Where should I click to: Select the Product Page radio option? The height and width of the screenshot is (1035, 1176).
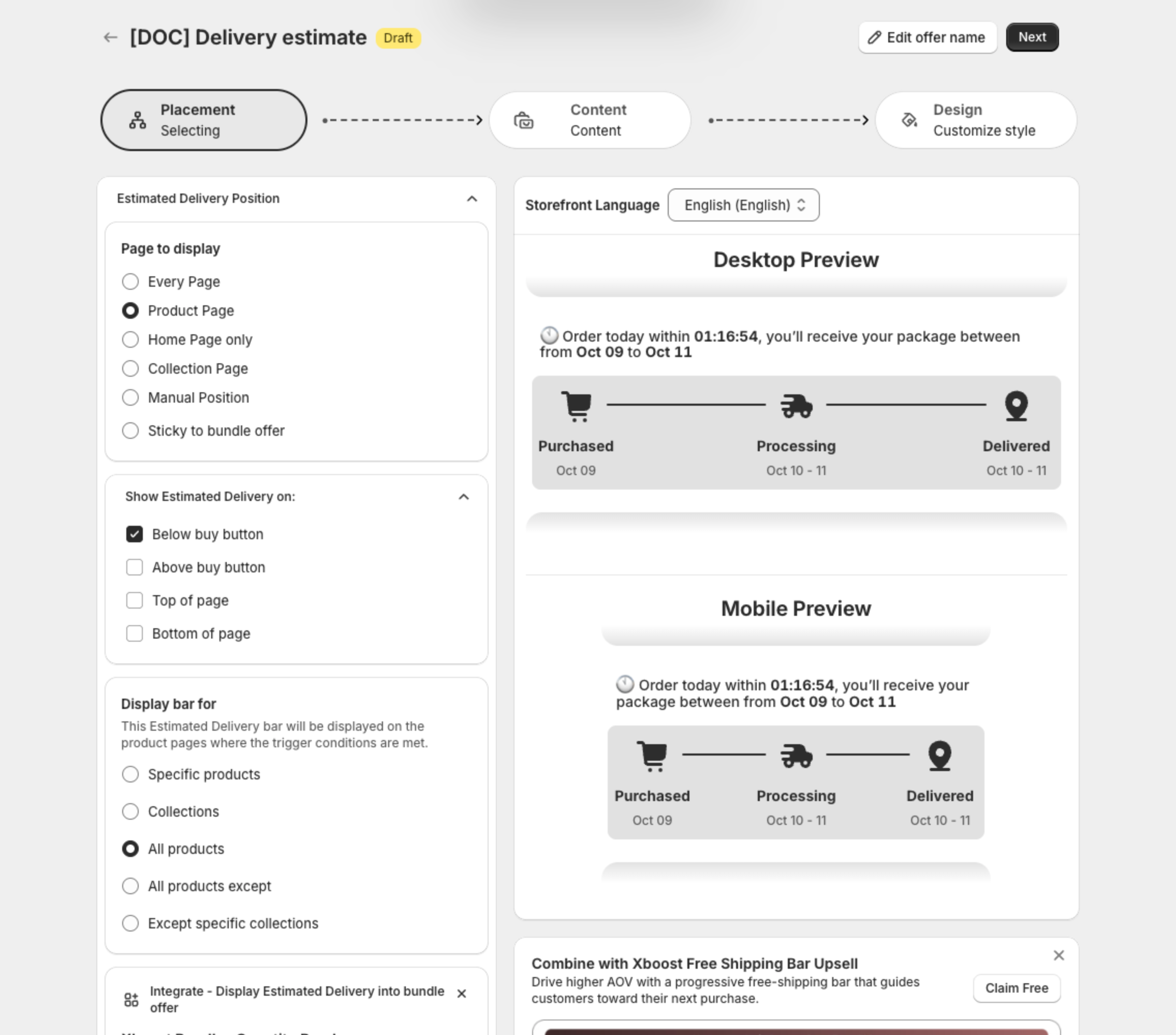tap(130, 310)
